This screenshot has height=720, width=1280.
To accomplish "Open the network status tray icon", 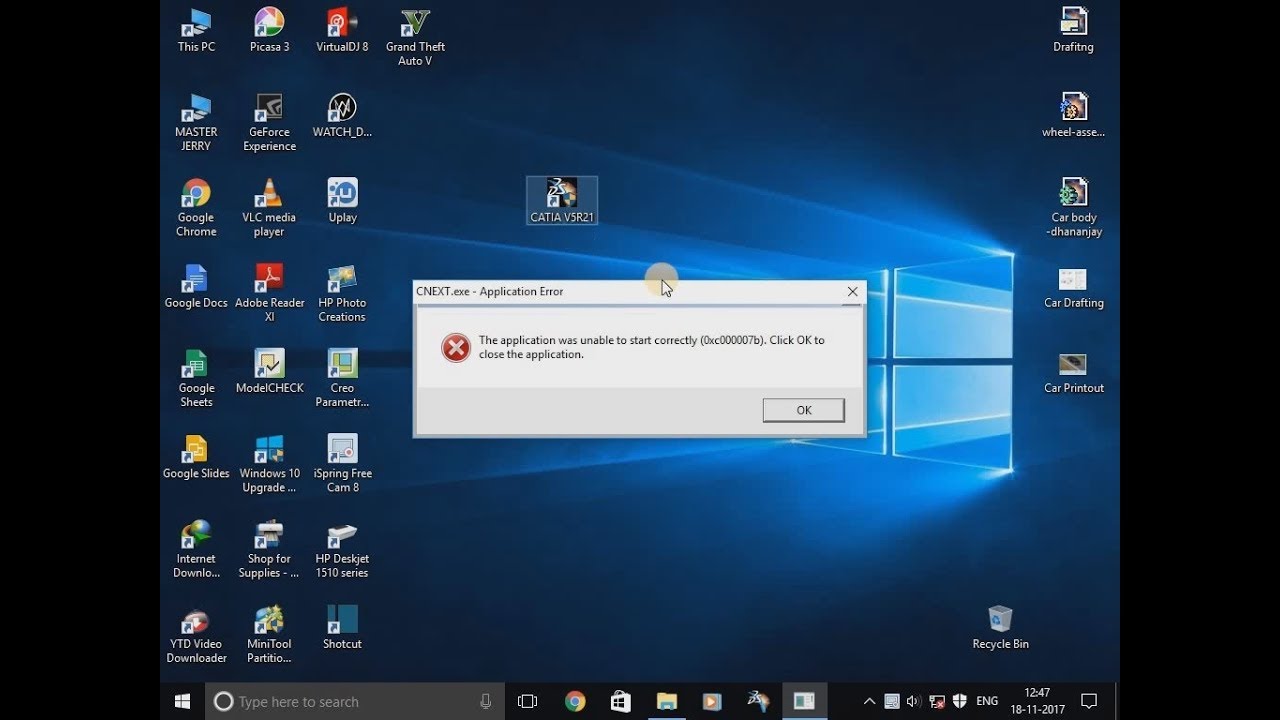I will pos(937,701).
